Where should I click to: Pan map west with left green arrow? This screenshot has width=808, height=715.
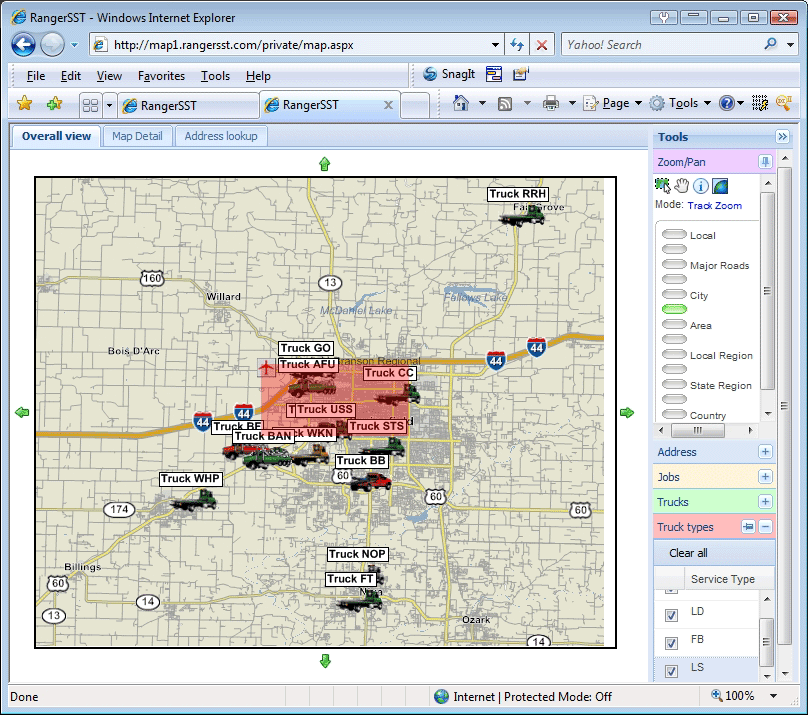click(22, 412)
